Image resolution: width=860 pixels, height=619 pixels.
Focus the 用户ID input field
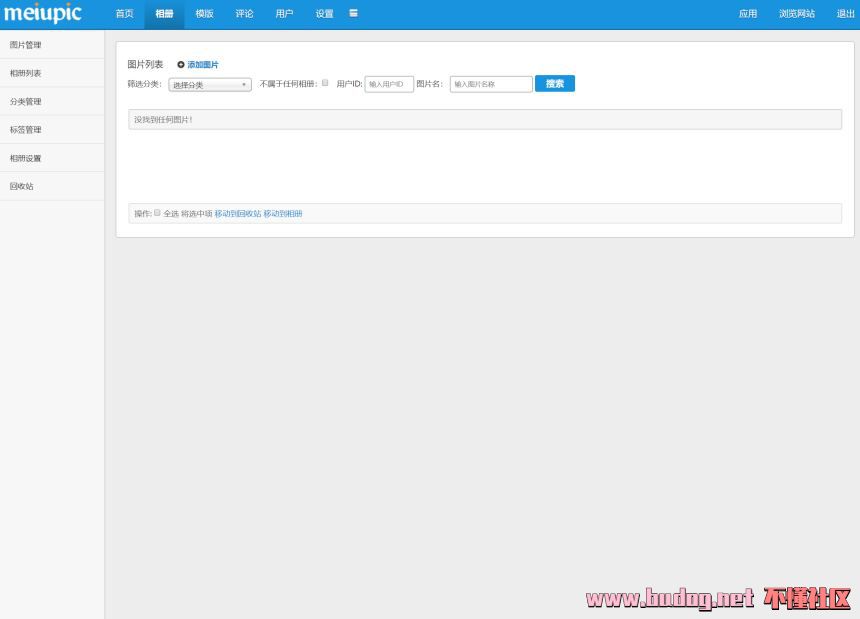(389, 85)
